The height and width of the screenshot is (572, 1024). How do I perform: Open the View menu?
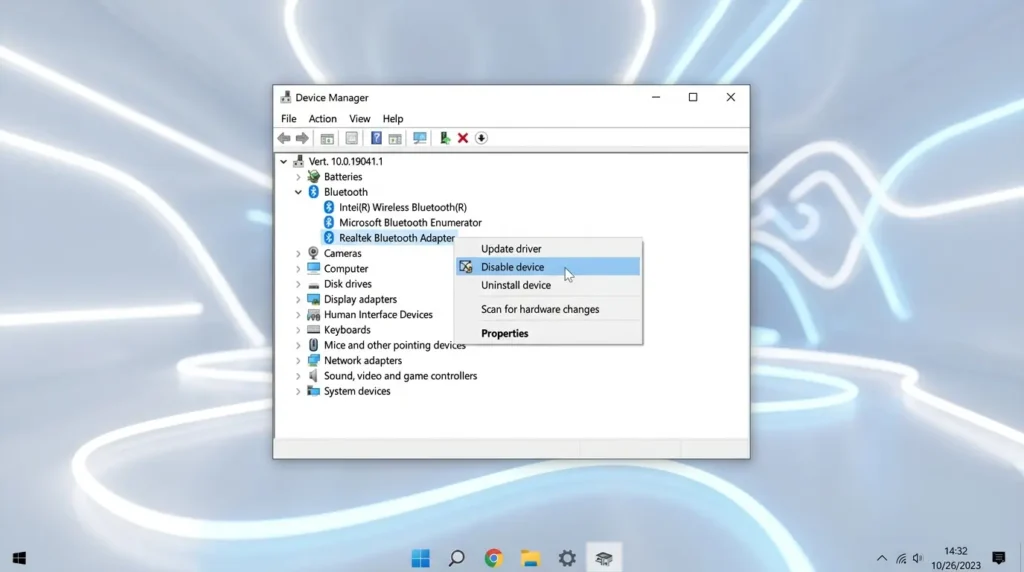pyautogui.click(x=359, y=119)
